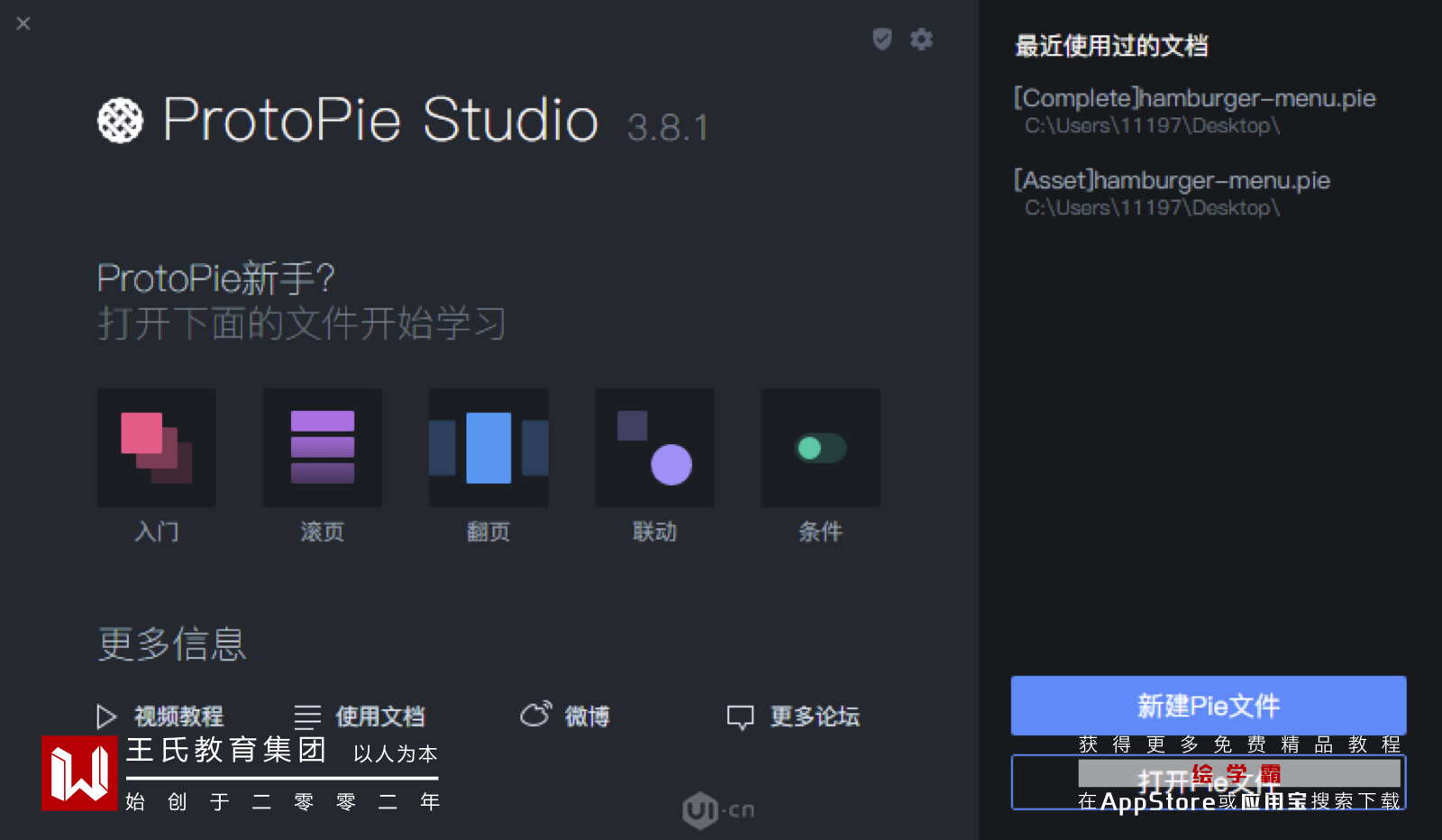The width and height of the screenshot is (1442, 840).
Task: Click the documentation lines icon
Action: click(307, 717)
